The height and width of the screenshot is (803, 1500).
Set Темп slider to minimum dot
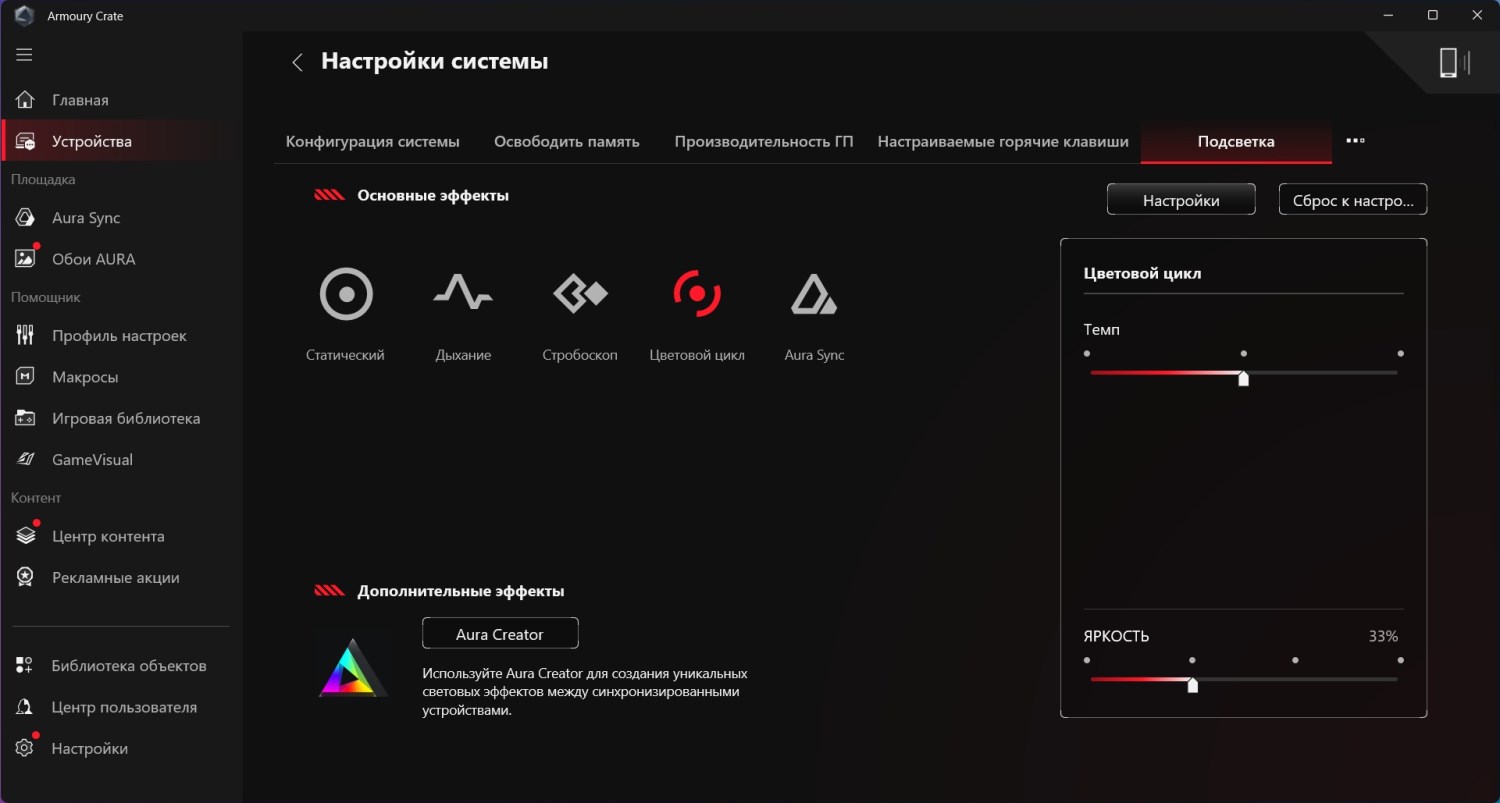pos(1087,353)
